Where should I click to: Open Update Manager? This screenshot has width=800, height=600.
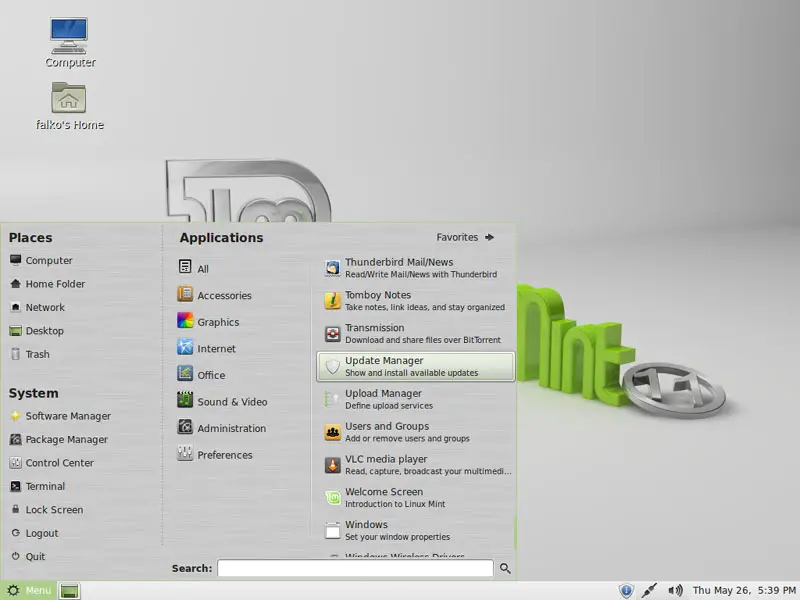(416, 366)
